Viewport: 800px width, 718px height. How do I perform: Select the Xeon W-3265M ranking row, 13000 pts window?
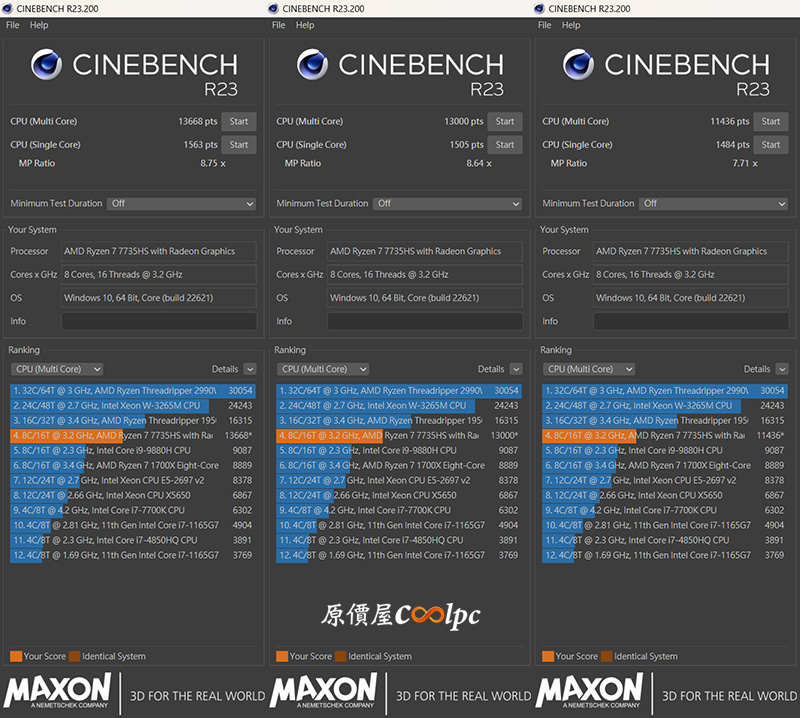(x=399, y=406)
